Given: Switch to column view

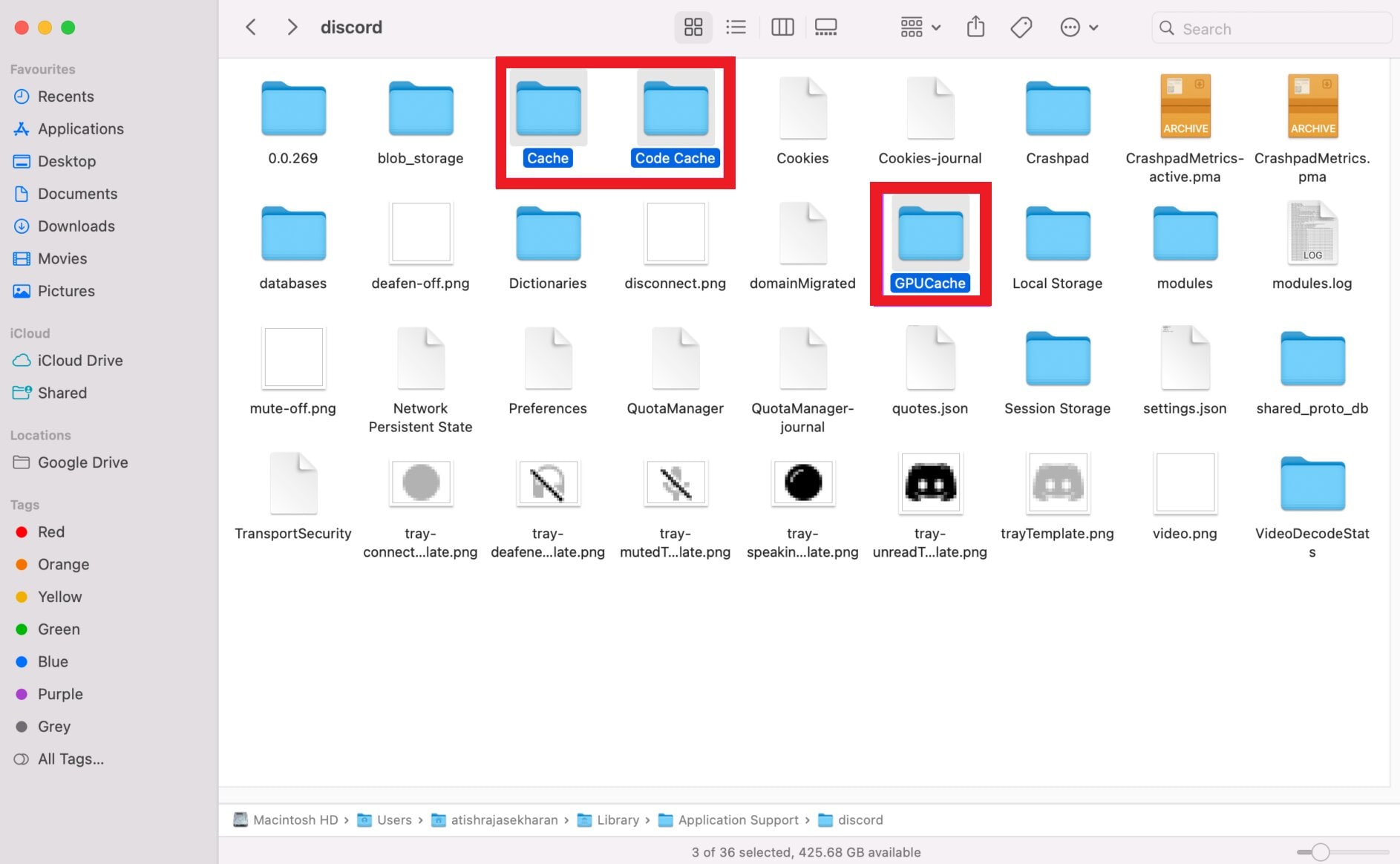Looking at the screenshot, I should tap(782, 27).
